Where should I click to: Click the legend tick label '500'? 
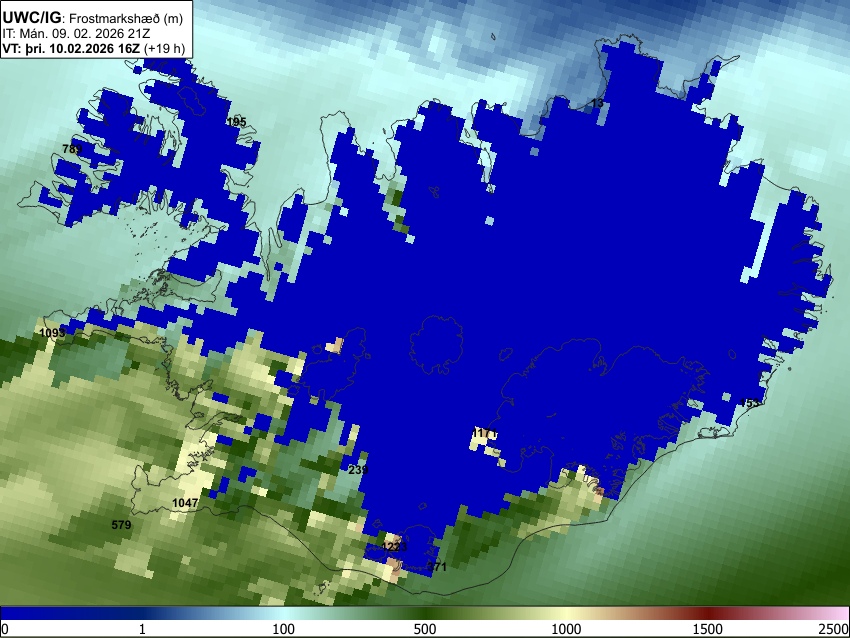point(424,629)
